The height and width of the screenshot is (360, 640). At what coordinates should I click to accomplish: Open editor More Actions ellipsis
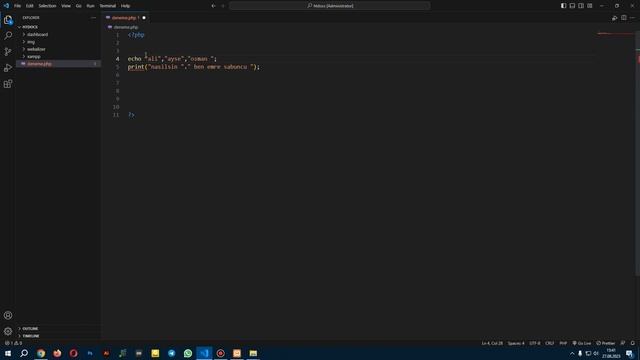pyautogui.click(x=632, y=18)
